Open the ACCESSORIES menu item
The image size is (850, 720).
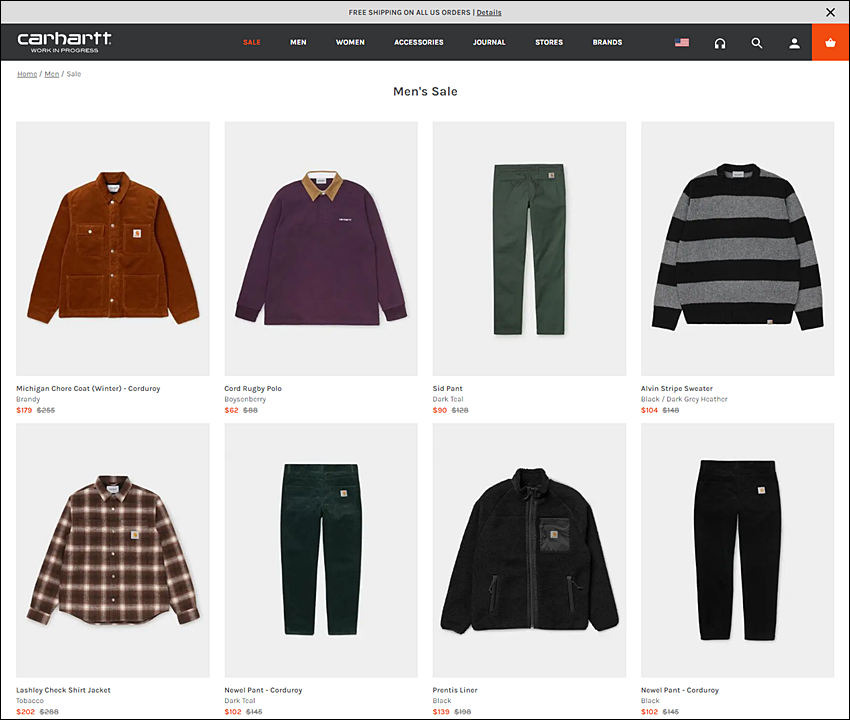coord(418,42)
